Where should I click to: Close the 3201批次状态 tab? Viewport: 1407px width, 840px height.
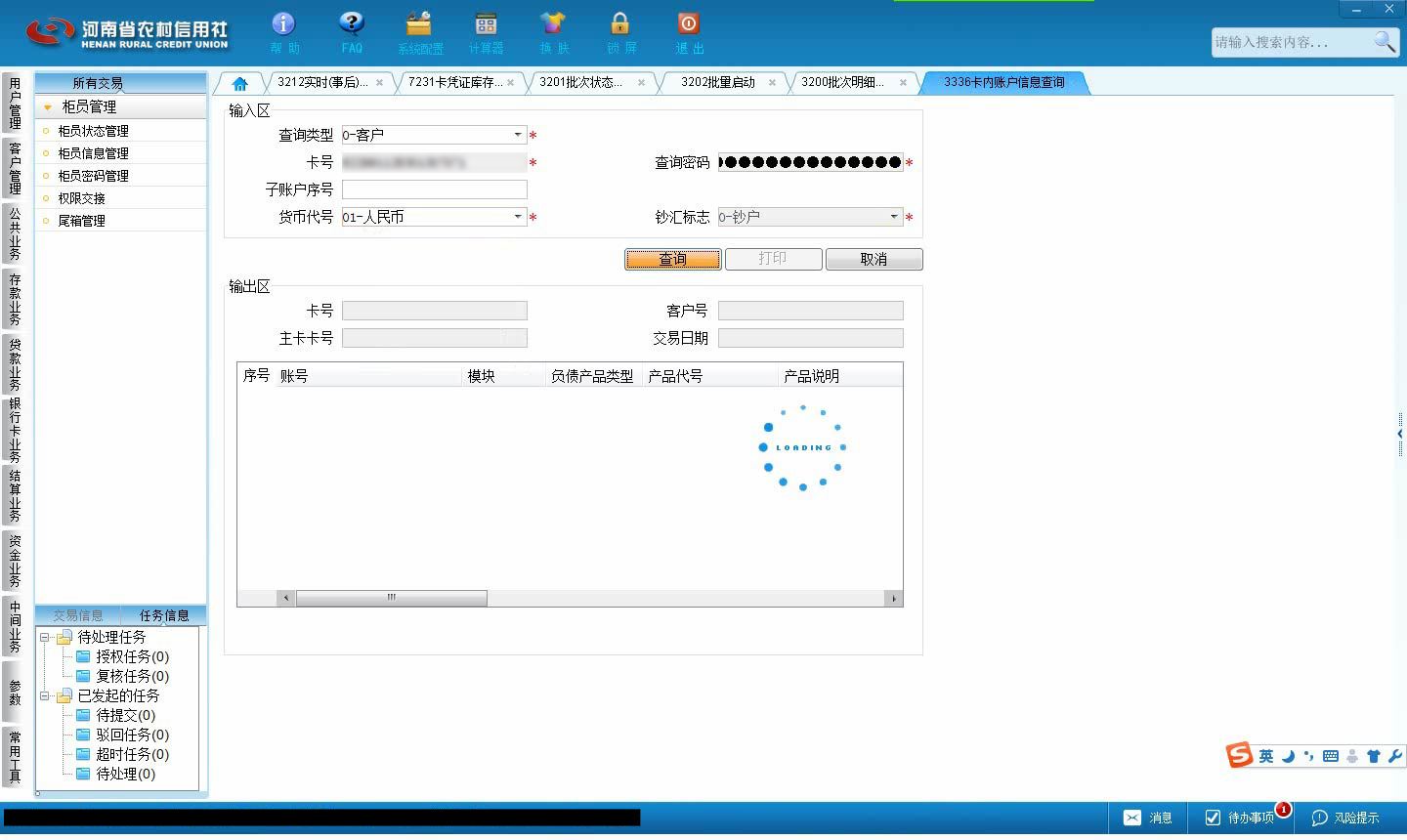click(x=641, y=83)
